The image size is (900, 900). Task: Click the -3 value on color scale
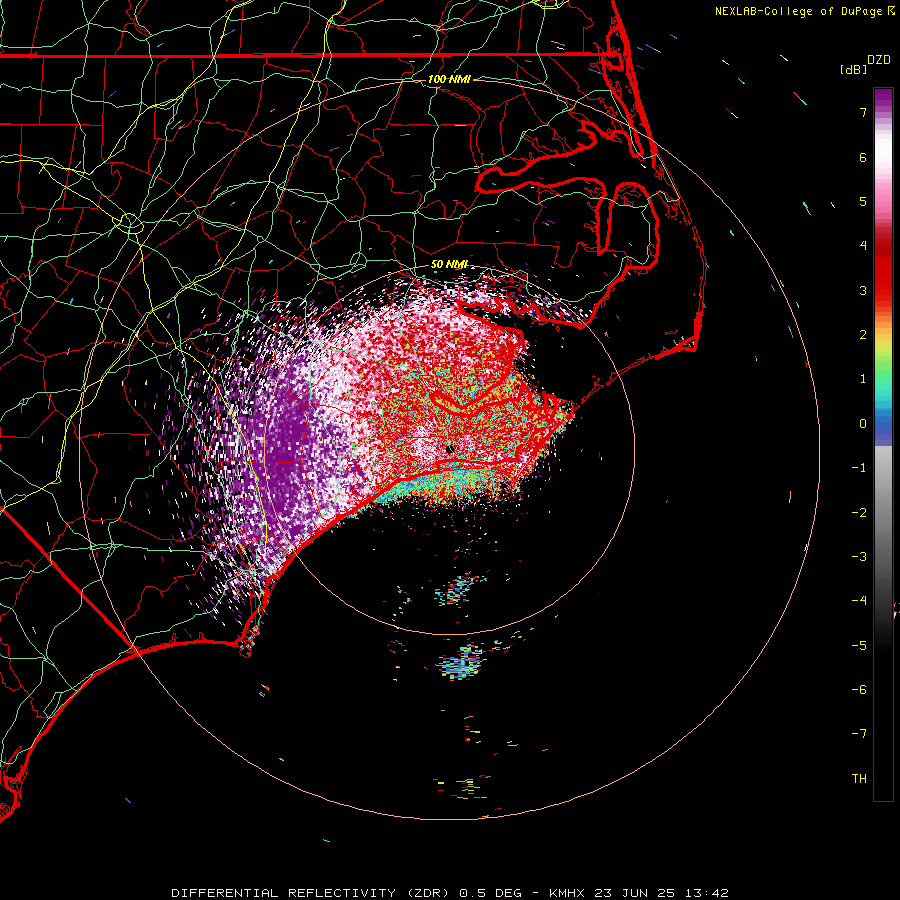coord(859,557)
